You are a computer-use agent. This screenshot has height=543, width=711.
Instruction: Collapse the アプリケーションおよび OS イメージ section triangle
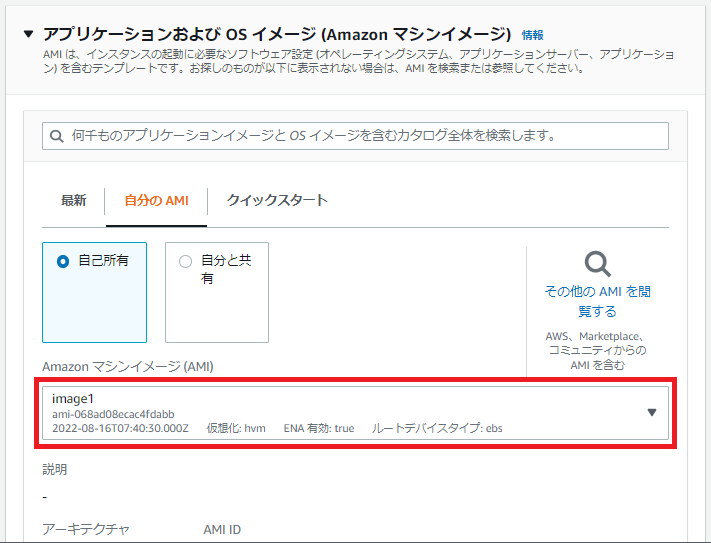click(28, 34)
